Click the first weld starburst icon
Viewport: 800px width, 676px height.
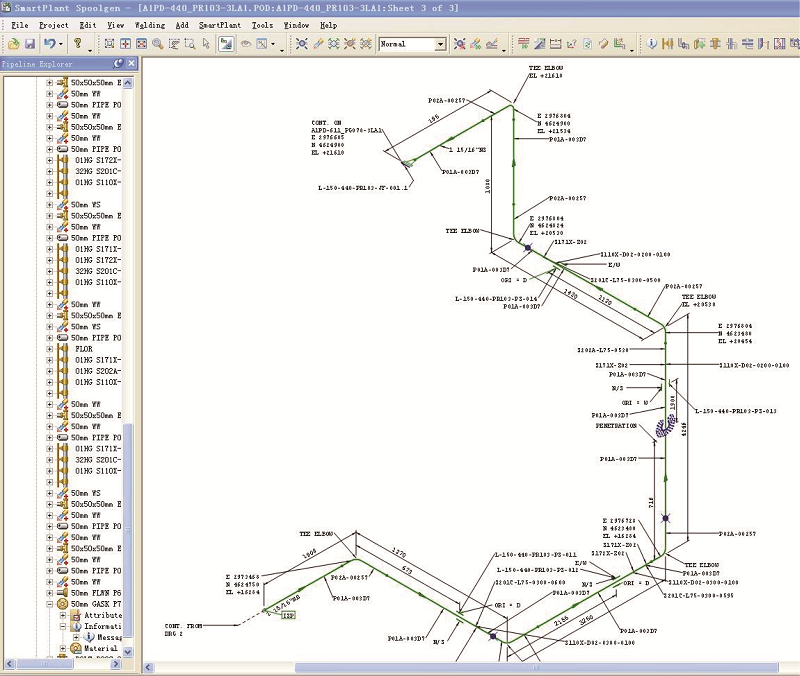click(x=302, y=44)
